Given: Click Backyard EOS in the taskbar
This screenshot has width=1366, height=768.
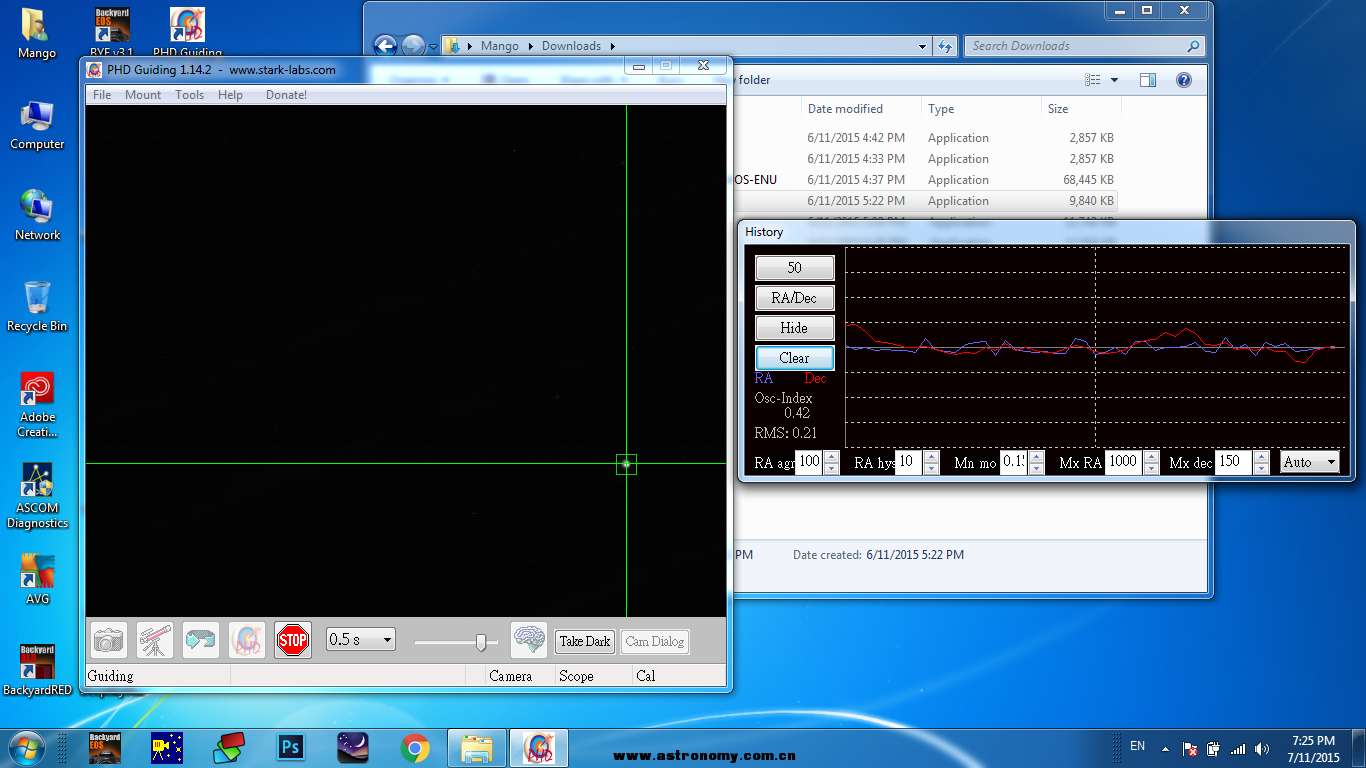Looking at the screenshot, I should click(105, 748).
